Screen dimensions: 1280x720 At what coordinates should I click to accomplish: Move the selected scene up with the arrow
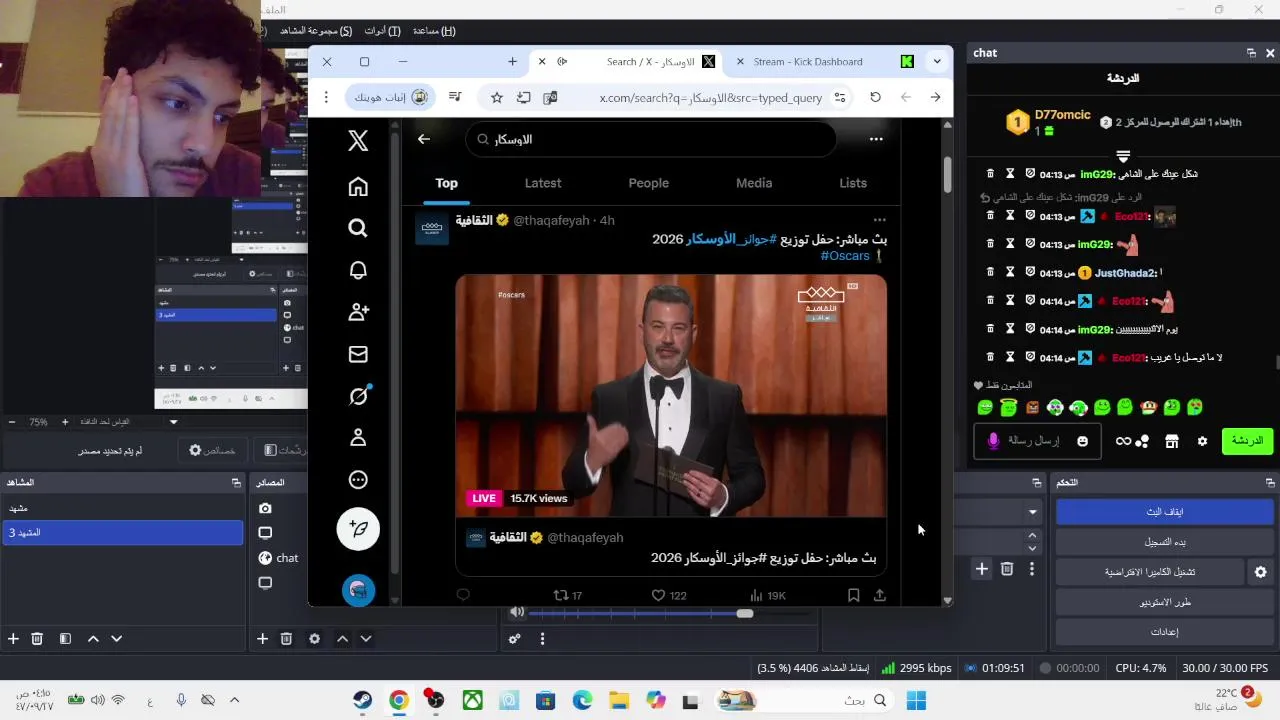click(x=93, y=638)
